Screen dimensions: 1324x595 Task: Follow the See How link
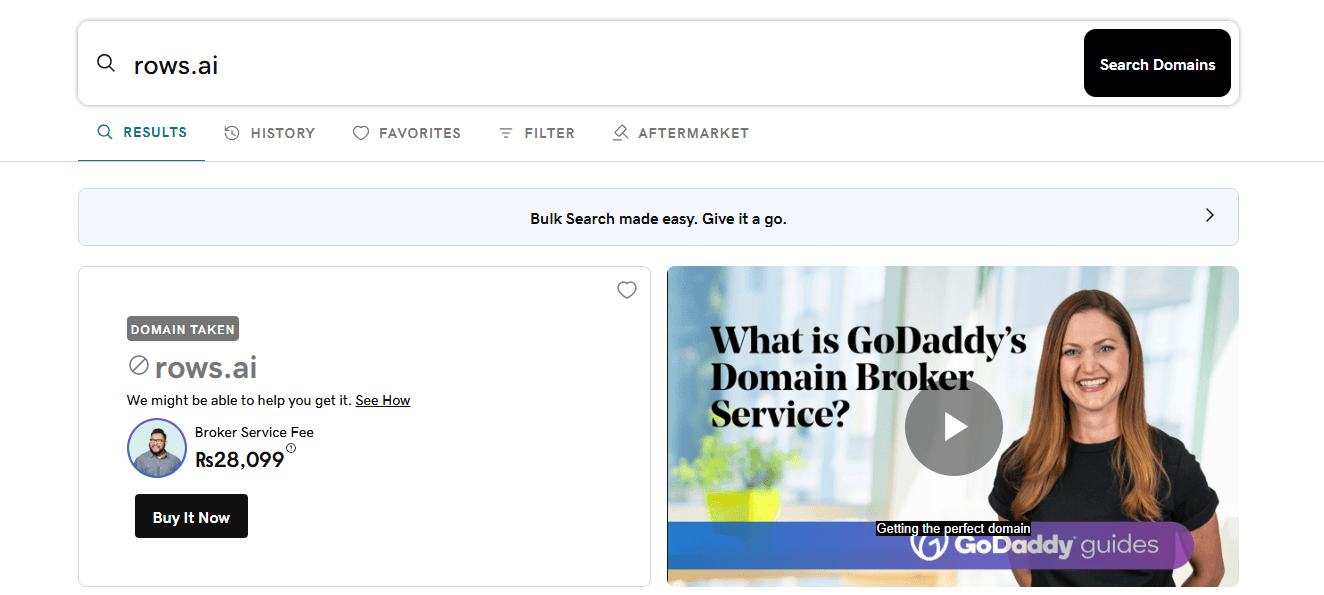[x=383, y=400]
